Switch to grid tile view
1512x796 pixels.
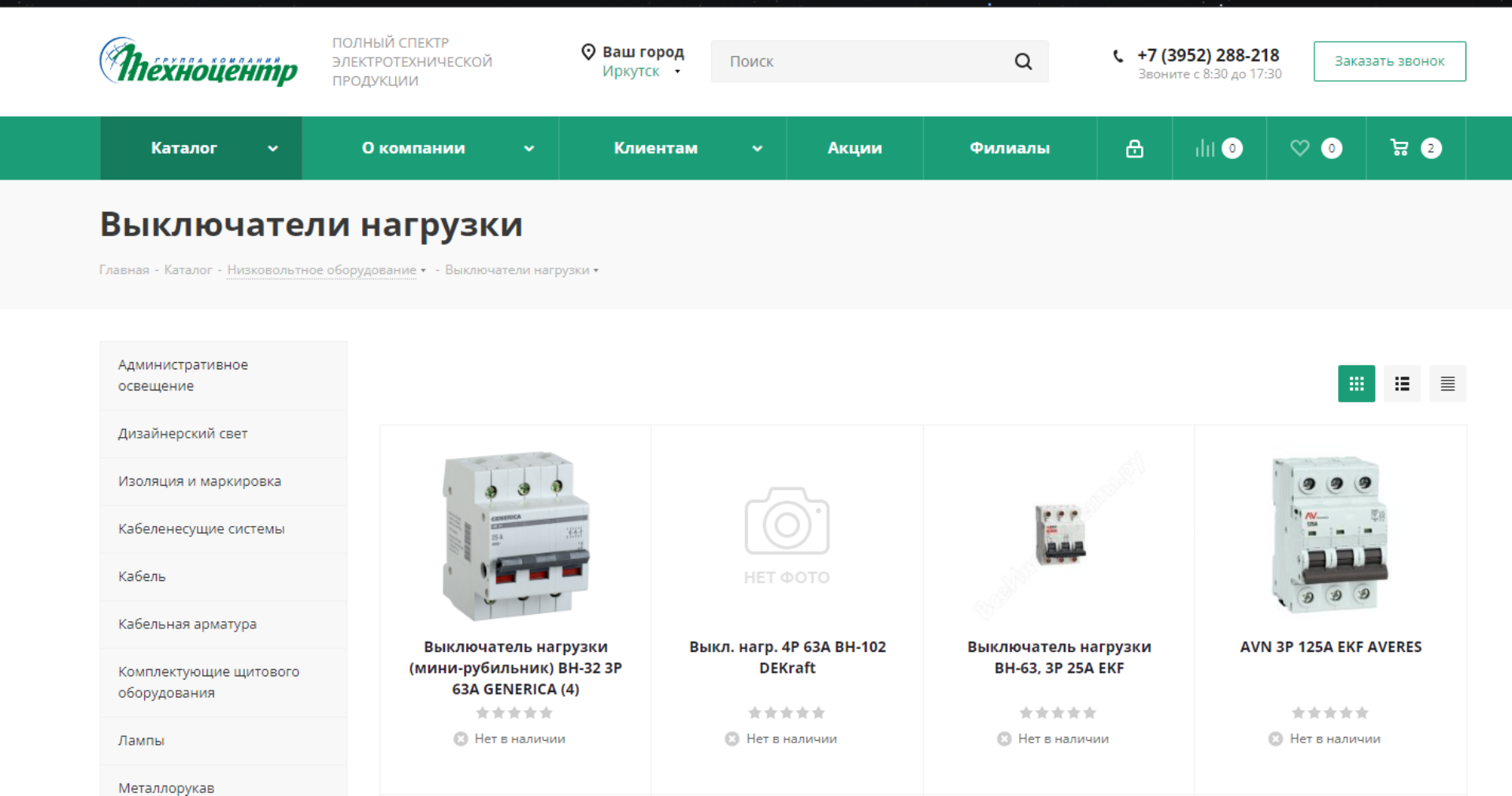pyautogui.click(x=1356, y=383)
